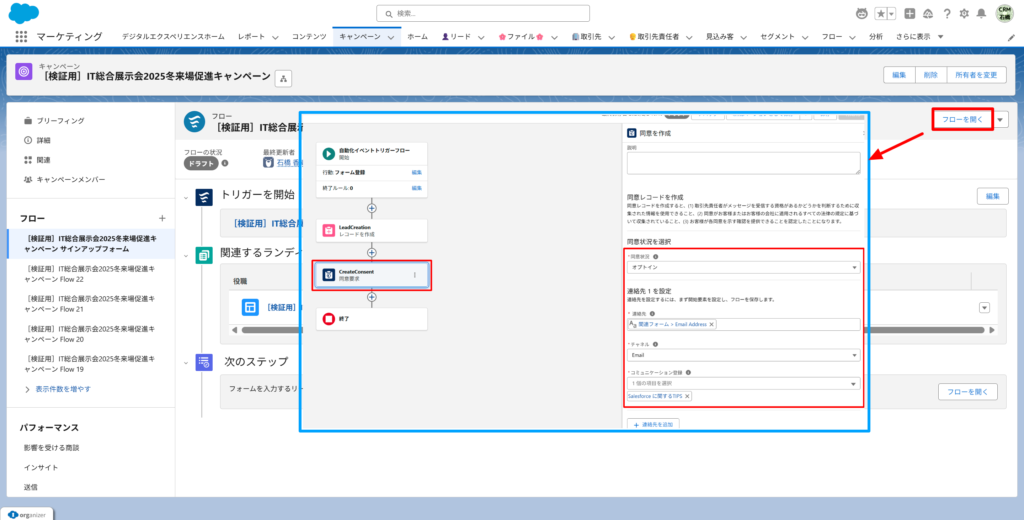Click the info icon beside ドラフト badge
Viewport: 1024px width, 520px height.
click(x=225, y=163)
